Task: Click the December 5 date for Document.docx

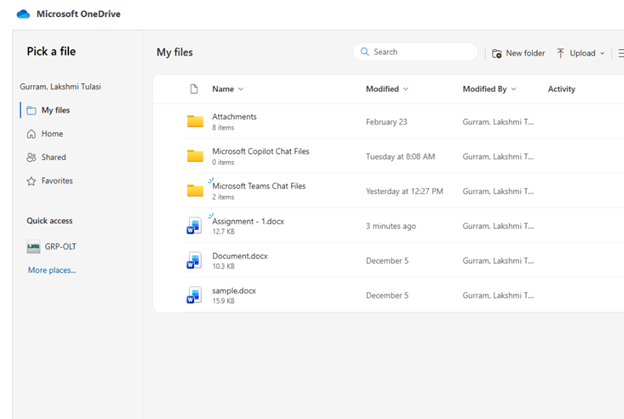Action: pyautogui.click(x=387, y=261)
